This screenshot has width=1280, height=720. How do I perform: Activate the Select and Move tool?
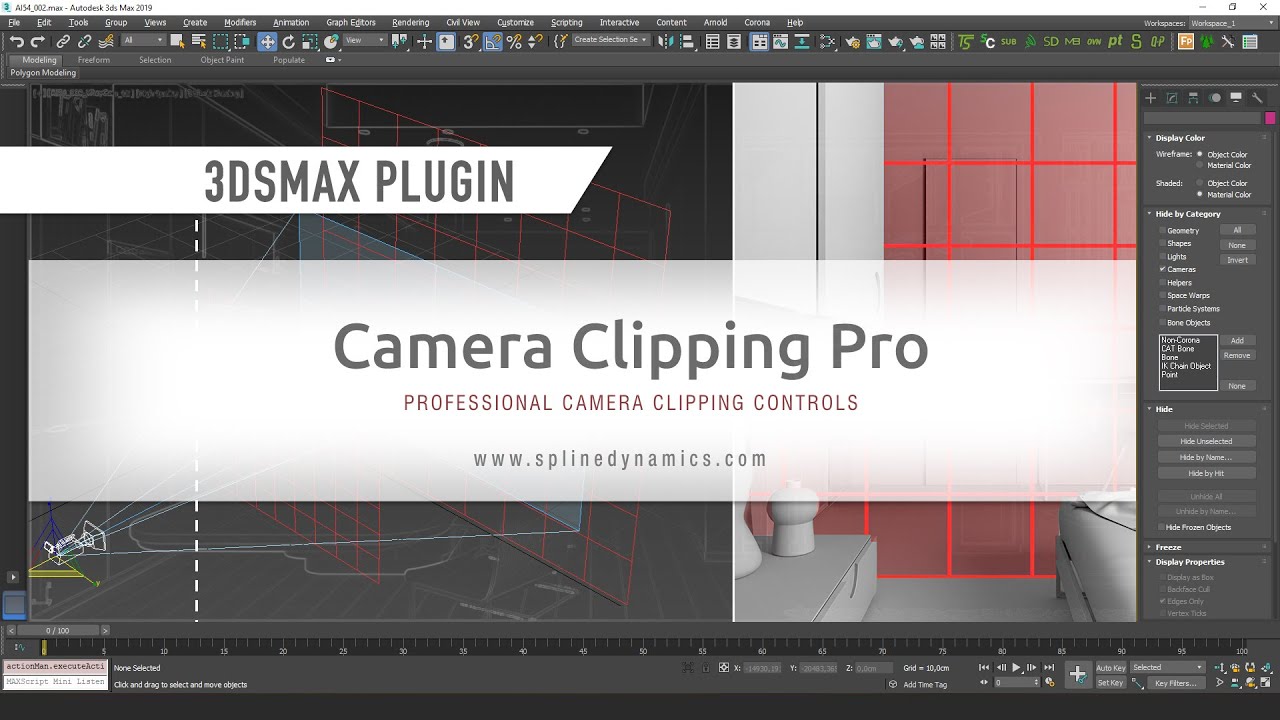(267, 41)
